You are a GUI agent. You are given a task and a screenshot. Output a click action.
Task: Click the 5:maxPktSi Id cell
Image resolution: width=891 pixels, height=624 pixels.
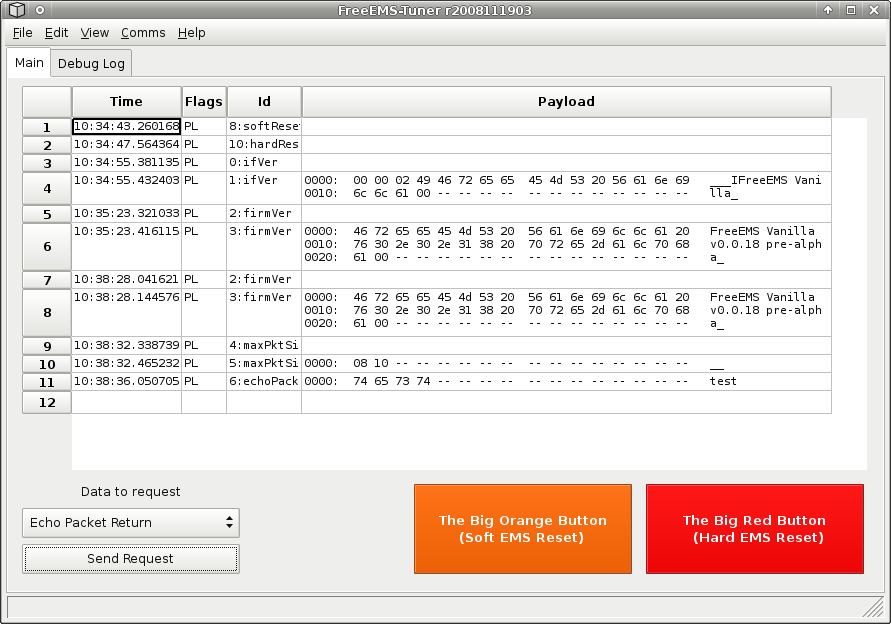[x=264, y=364]
